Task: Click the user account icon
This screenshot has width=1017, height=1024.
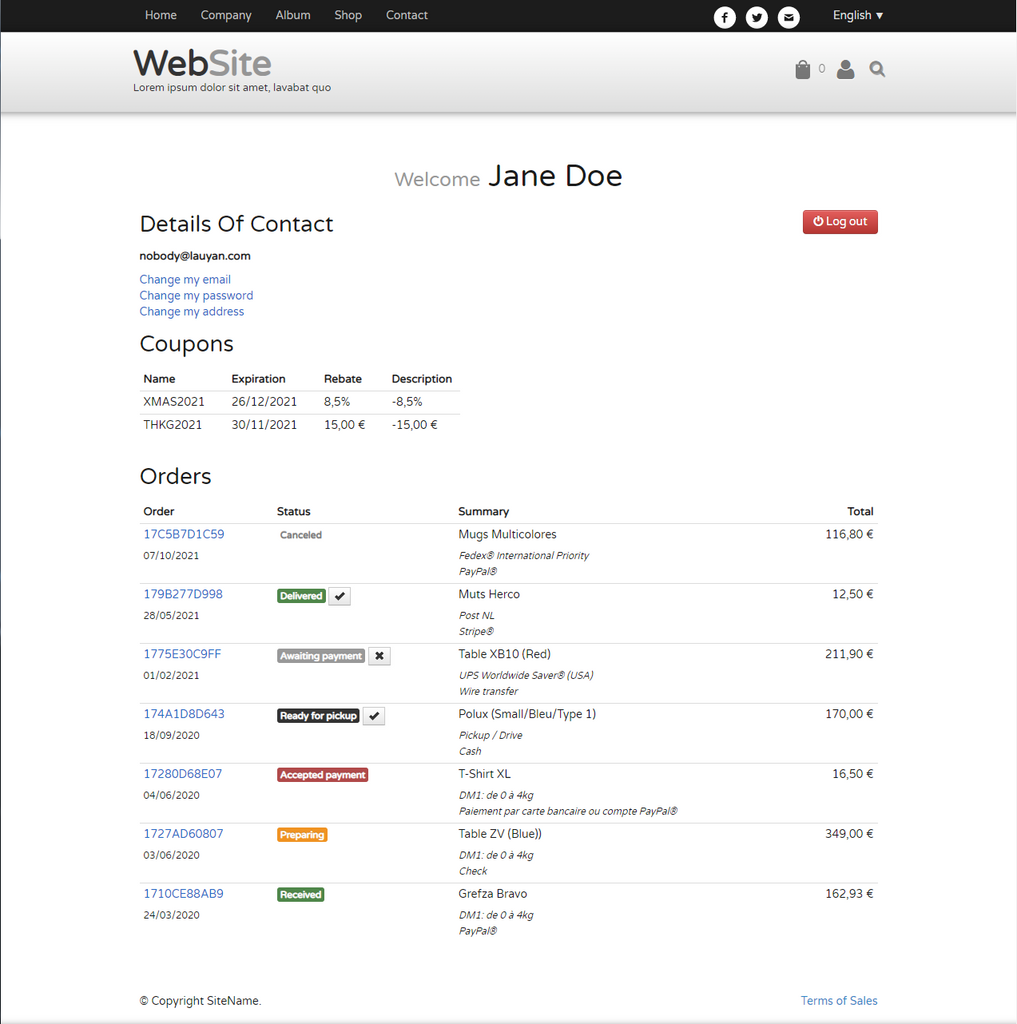Action: click(x=845, y=69)
